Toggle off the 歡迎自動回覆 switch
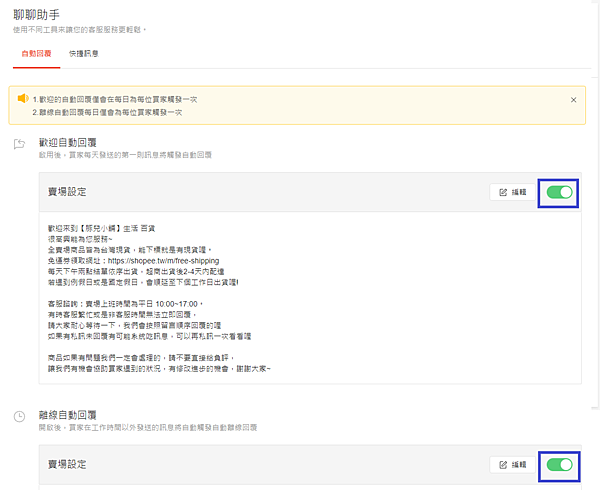600x490 pixels. pos(559,192)
